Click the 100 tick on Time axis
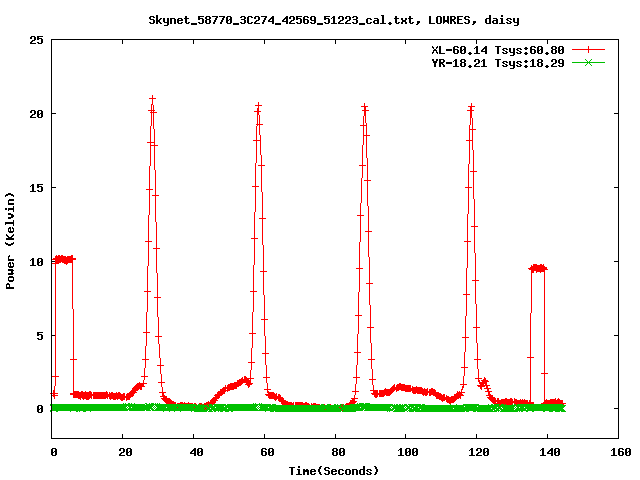640x480 pixels. [408, 452]
